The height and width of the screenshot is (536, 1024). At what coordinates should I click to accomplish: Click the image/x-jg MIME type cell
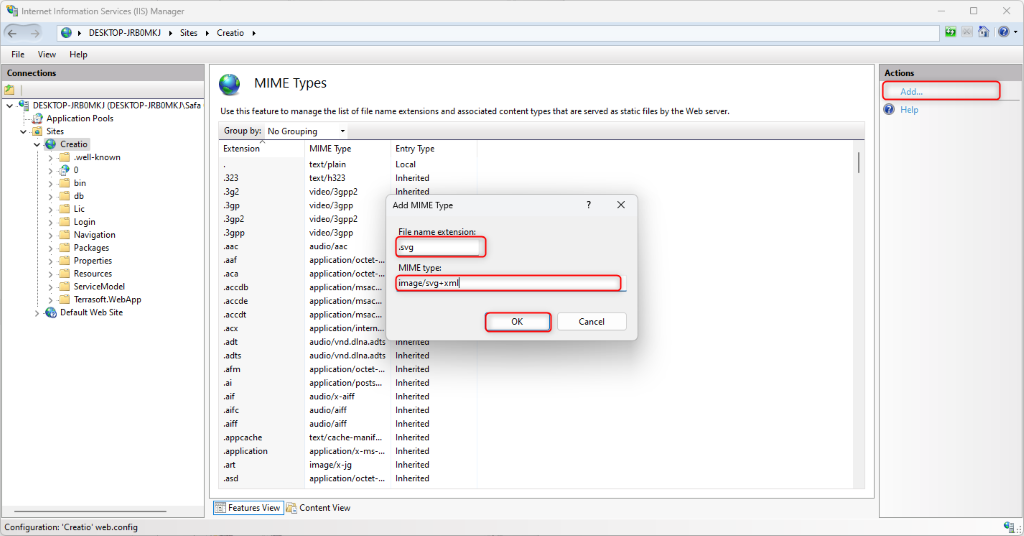coord(330,465)
